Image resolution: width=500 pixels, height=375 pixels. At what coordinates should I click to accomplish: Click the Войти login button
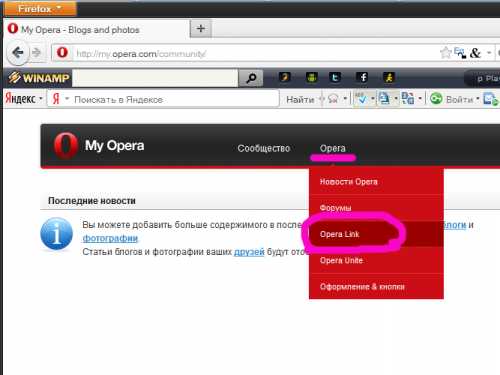(459, 99)
